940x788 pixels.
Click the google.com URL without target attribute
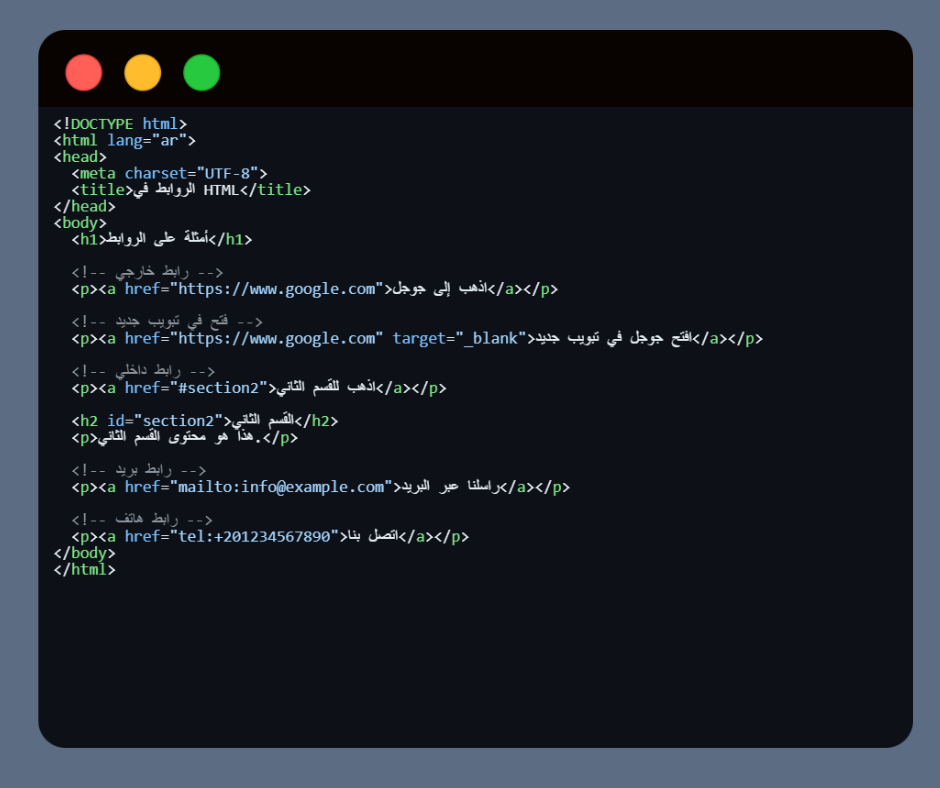tap(277, 289)
